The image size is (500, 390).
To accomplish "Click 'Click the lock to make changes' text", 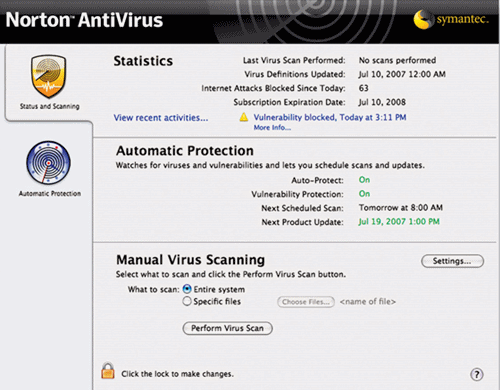I will pyautogui.click(x=177, y=374).
